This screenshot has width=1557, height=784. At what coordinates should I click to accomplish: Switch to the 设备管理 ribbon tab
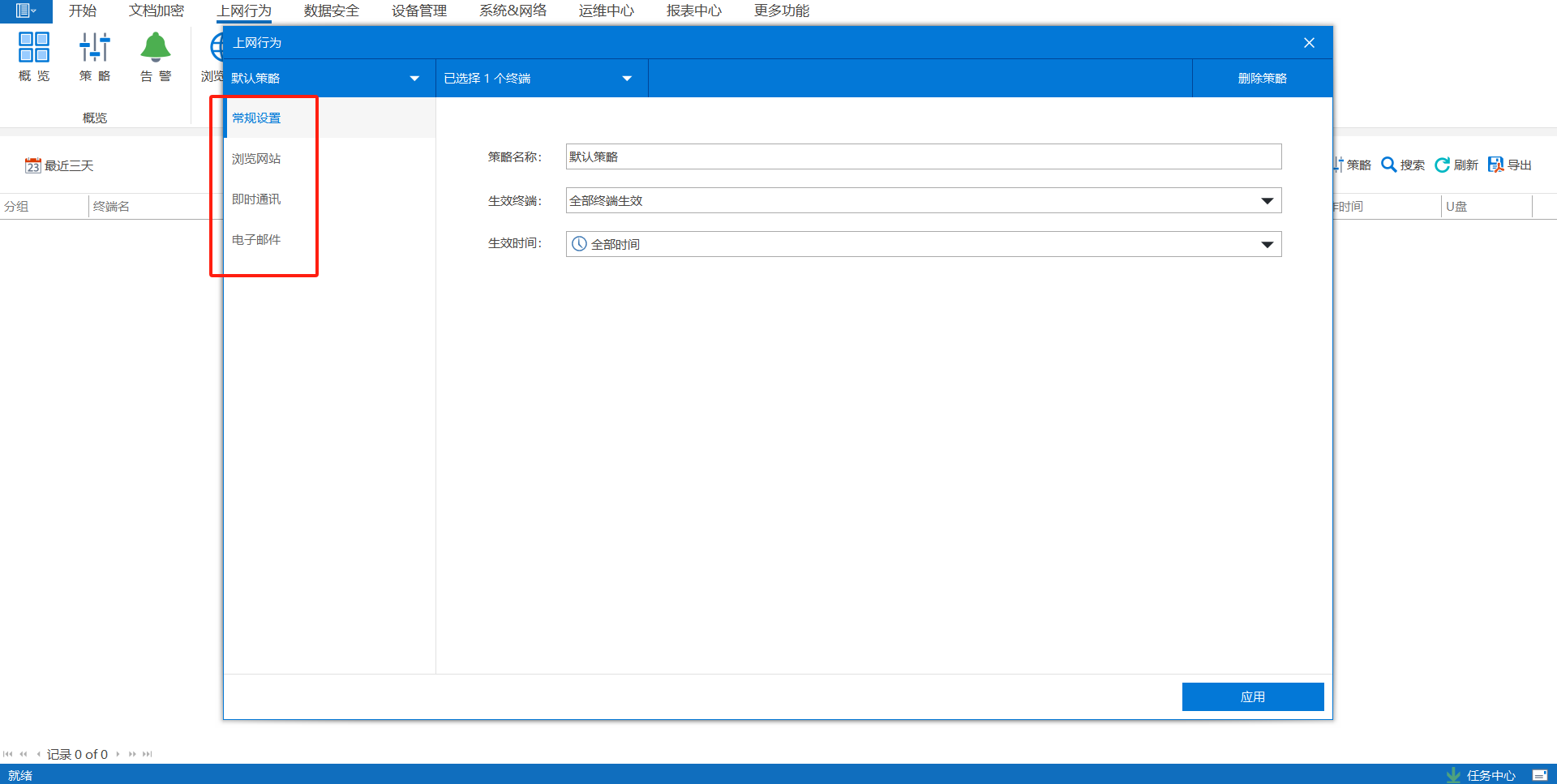[418, 11]
